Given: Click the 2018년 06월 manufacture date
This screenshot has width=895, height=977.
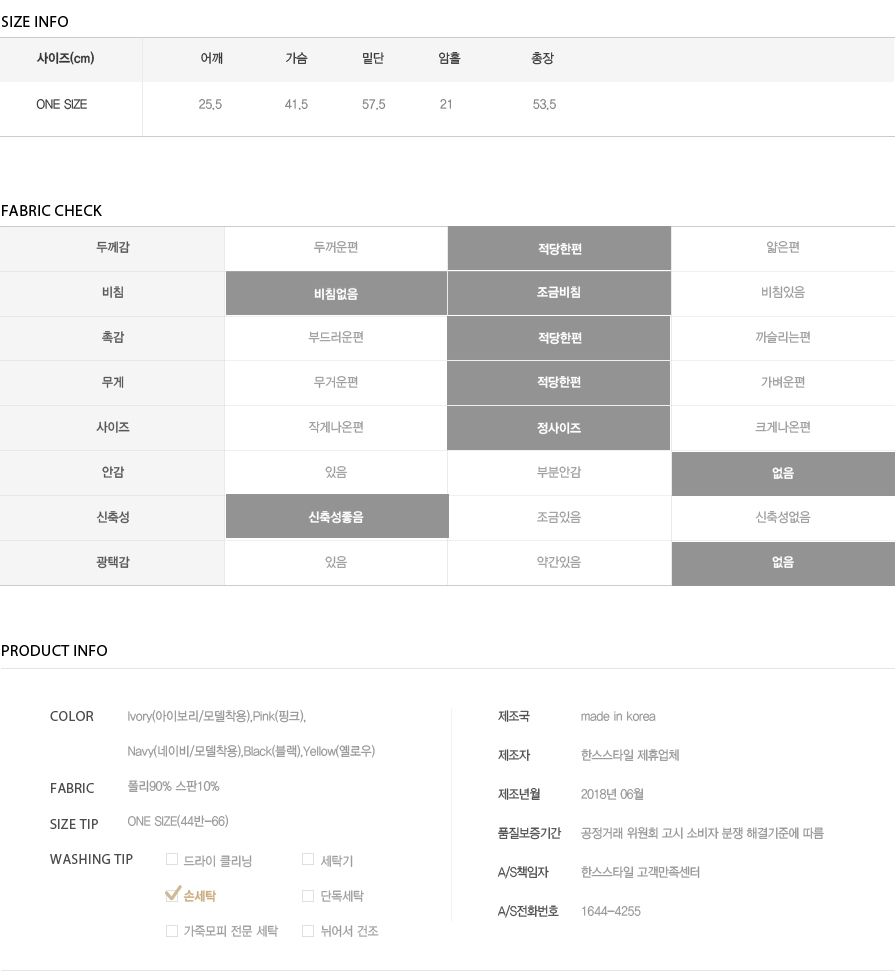Looking at the screenshot, I should (x=612, y=794).
